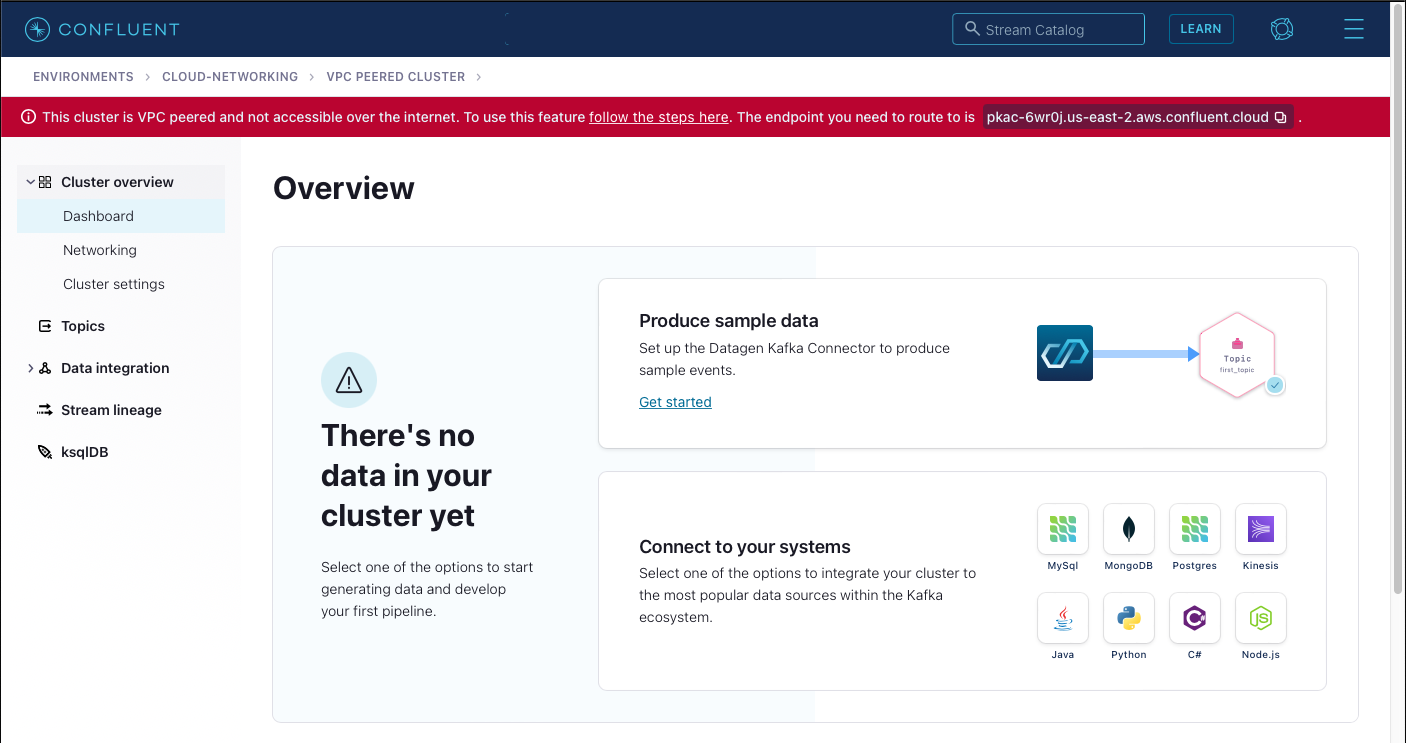Choose the Python client icon
Screen dimensions: 1406x743
click(1129, 618)
